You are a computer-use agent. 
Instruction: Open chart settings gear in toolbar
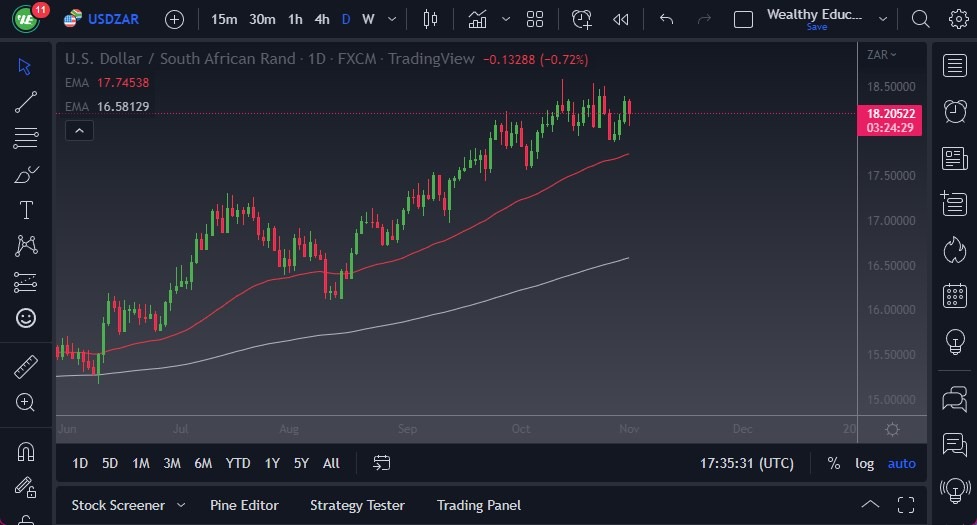coord(958,19)
